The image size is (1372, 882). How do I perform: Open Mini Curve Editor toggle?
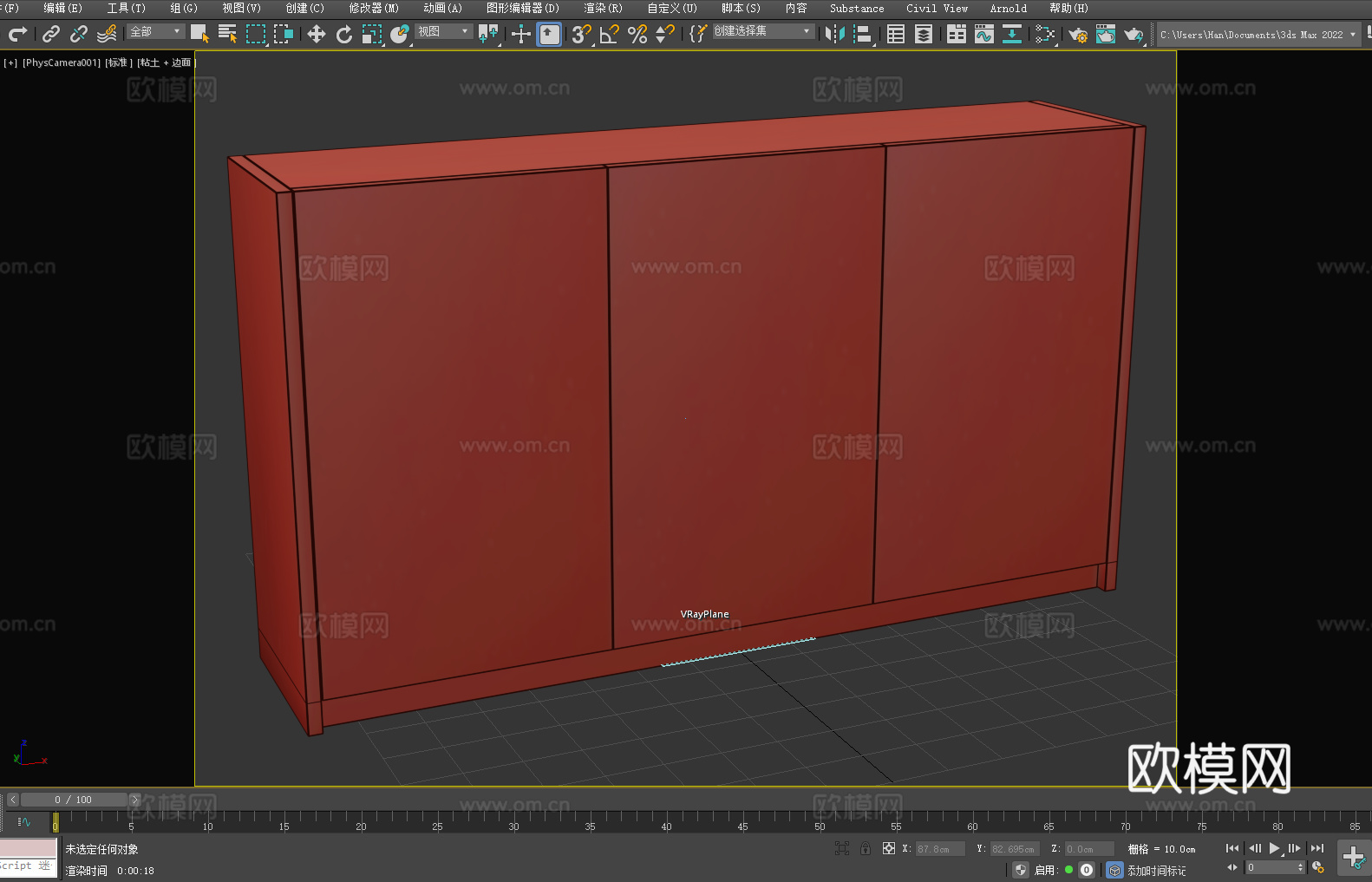pos(23,821)
